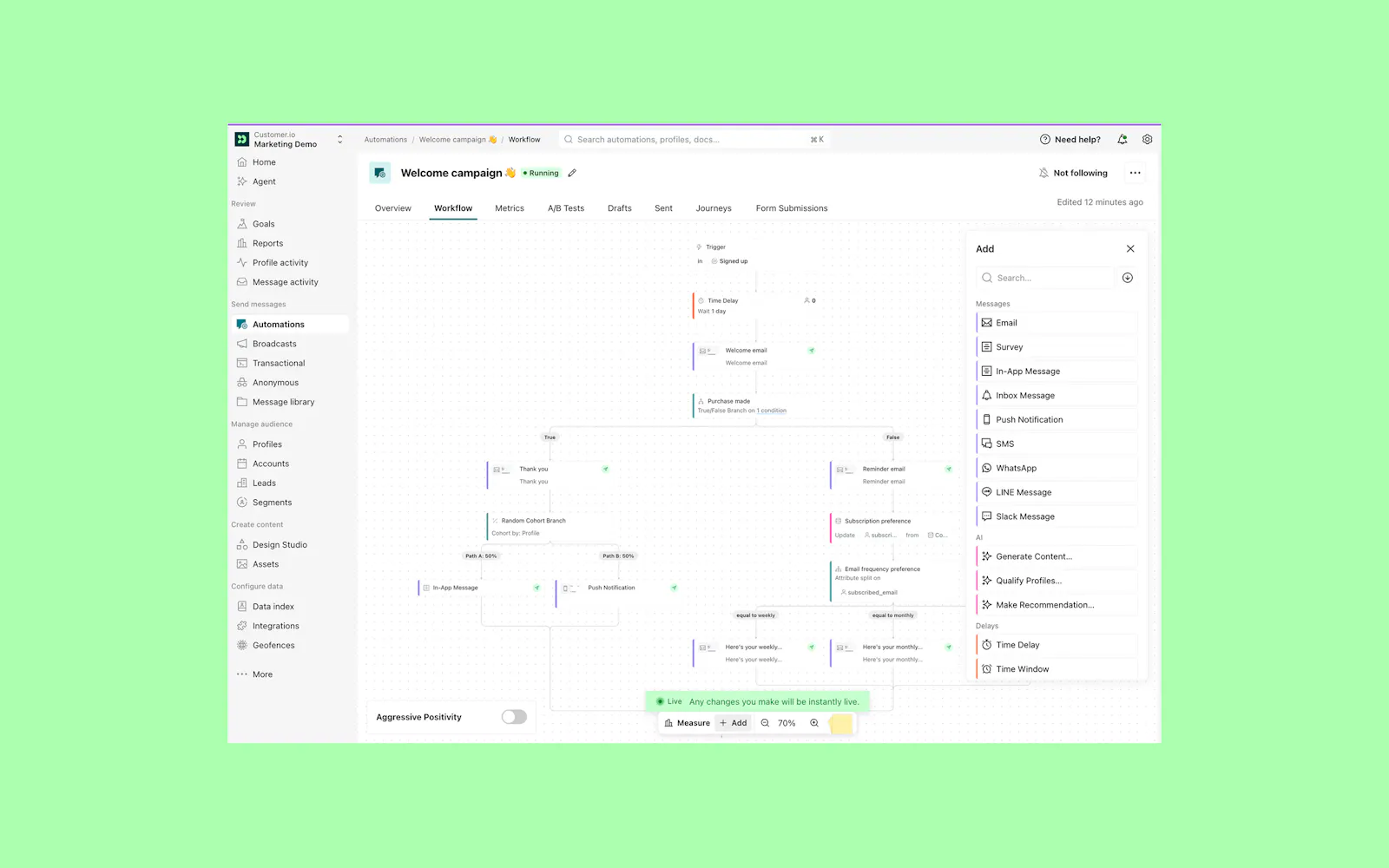Click the Search automations, profiles, docs field
This screenshot has width=1389, height=868.
694,139
